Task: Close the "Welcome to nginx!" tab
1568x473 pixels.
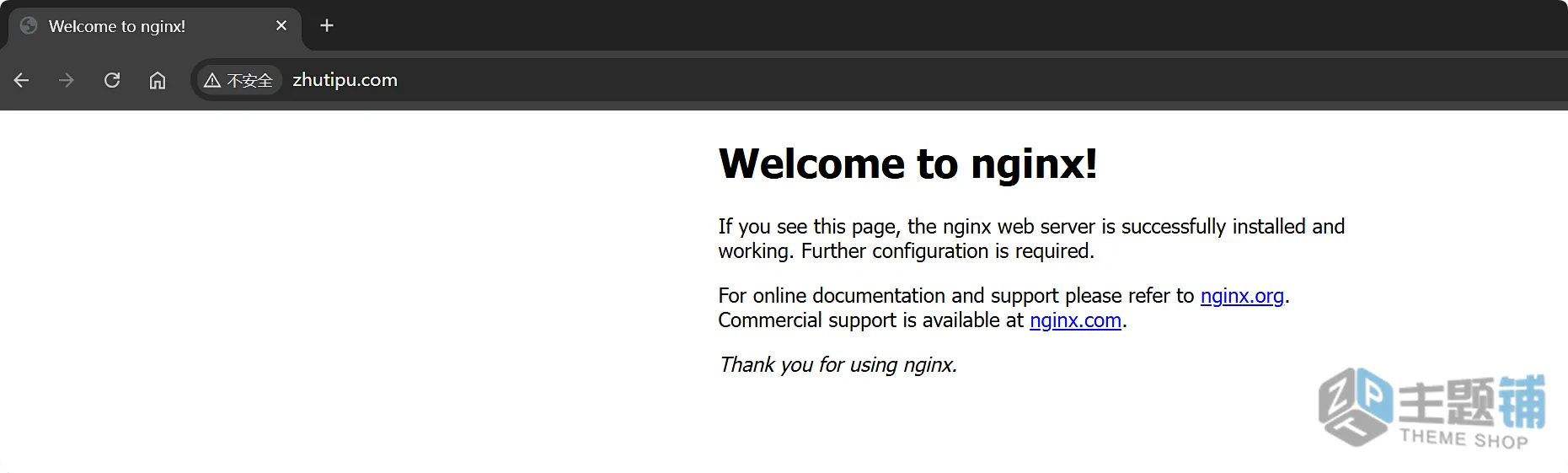Action: (281, 26)
